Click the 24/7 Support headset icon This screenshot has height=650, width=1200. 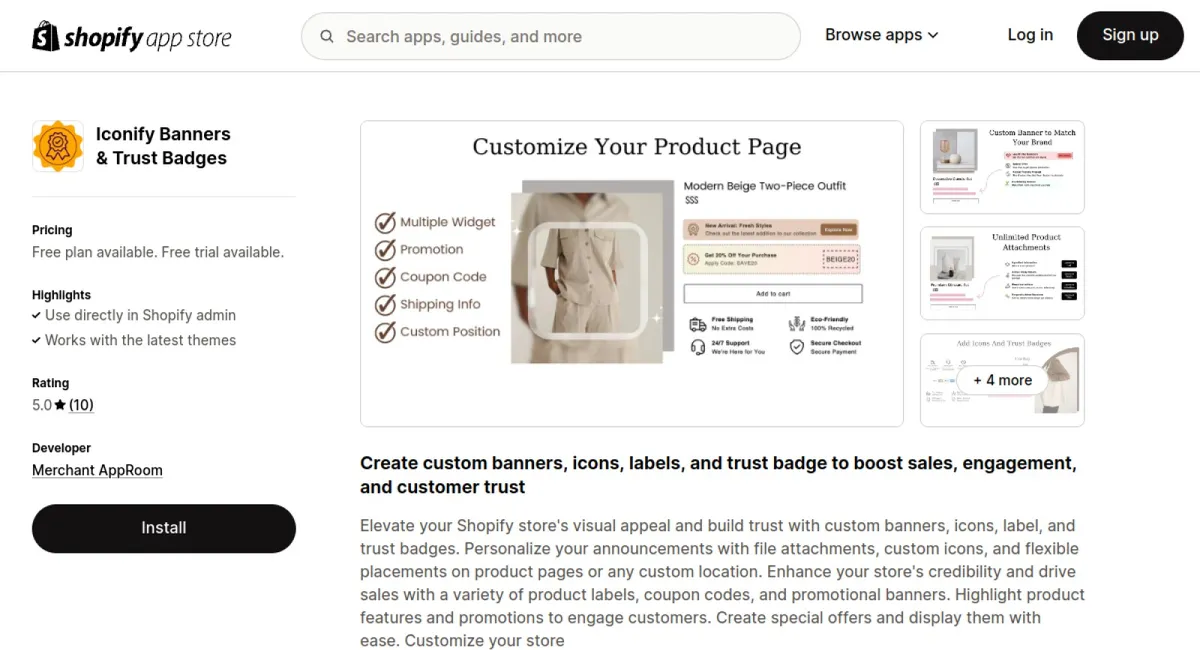pos(697,347)
